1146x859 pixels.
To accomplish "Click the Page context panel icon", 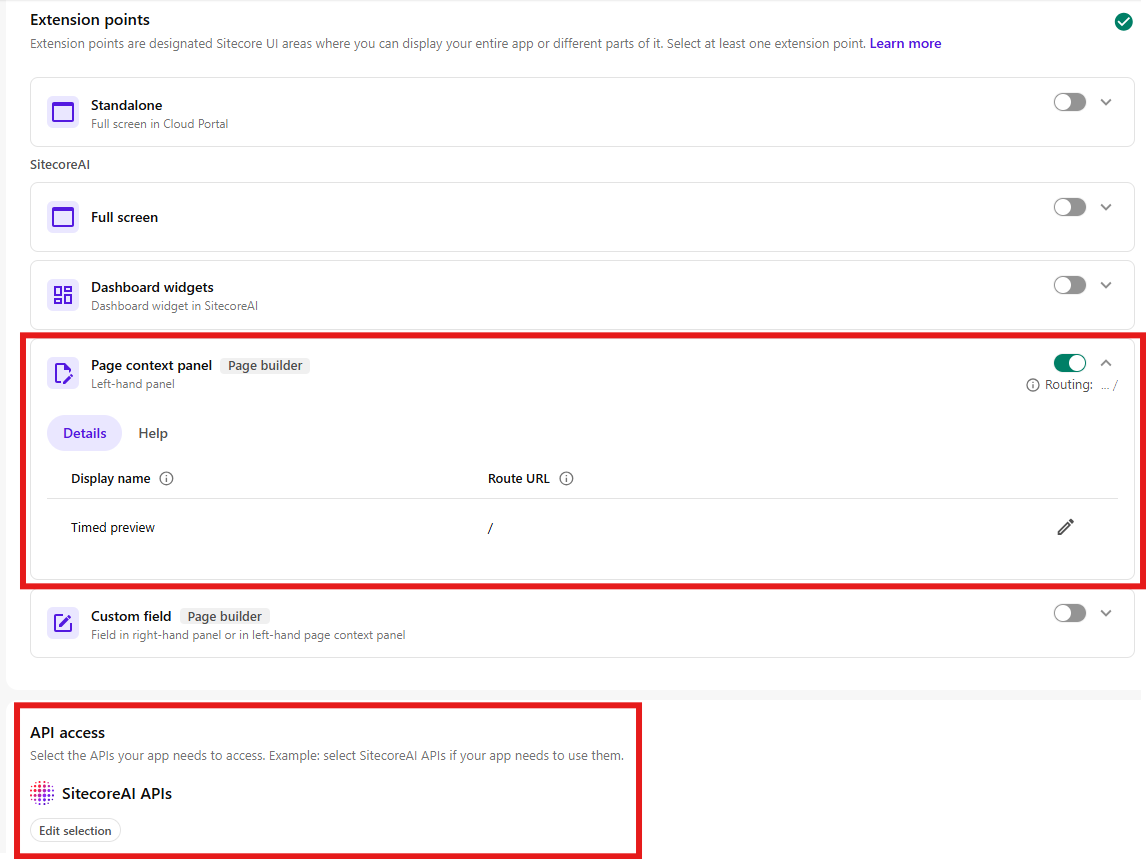I will (x=63, y=373).
